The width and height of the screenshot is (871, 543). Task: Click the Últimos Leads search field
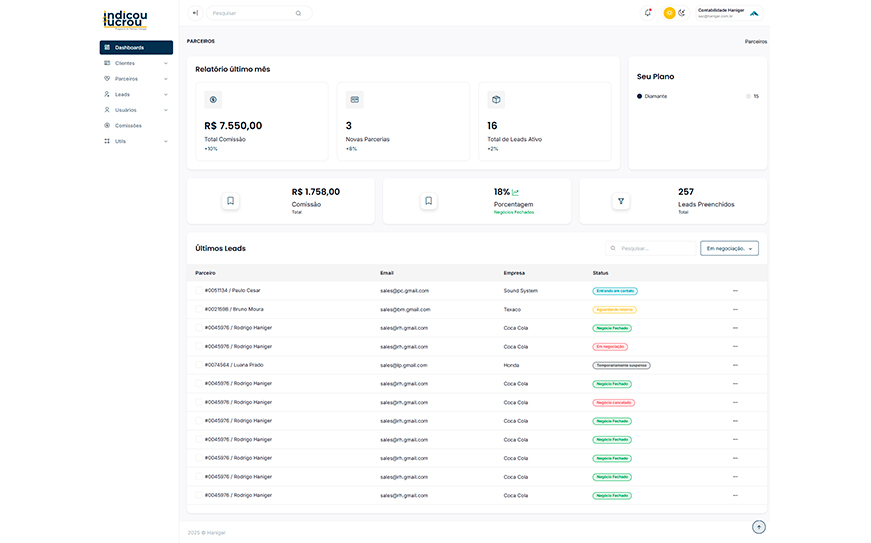click(x=655, y=248)
